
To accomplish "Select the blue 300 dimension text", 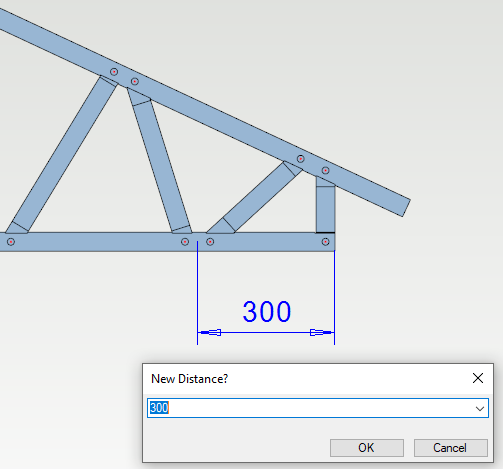I will point(267,312).
